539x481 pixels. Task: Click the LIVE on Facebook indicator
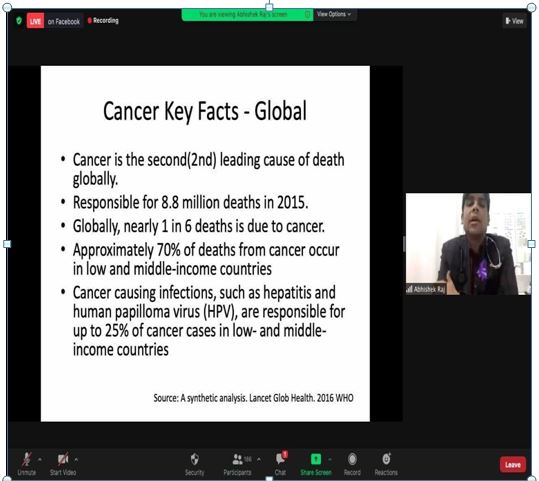coord(54,21)
